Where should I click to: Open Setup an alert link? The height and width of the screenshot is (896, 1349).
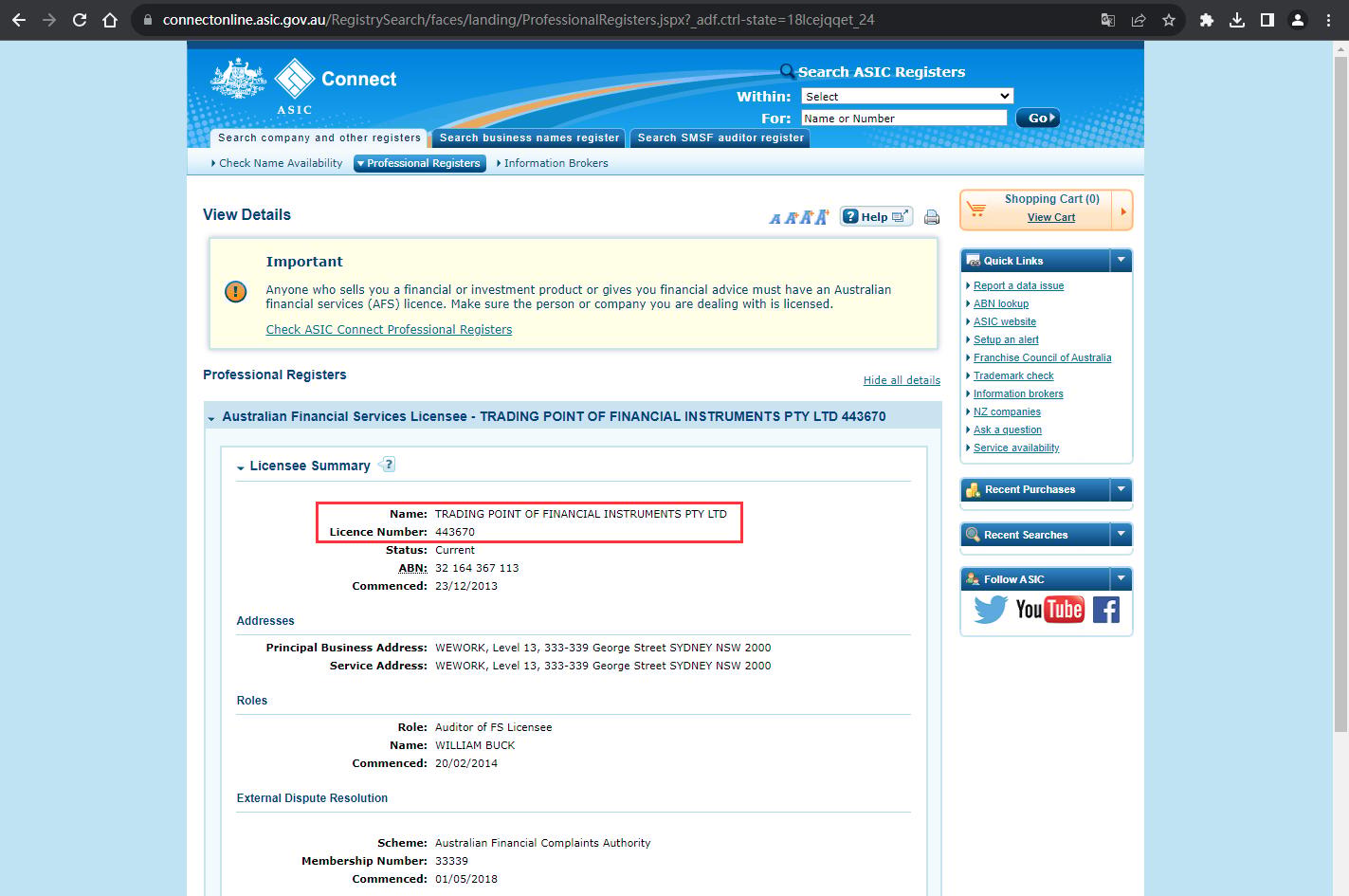1006,339
